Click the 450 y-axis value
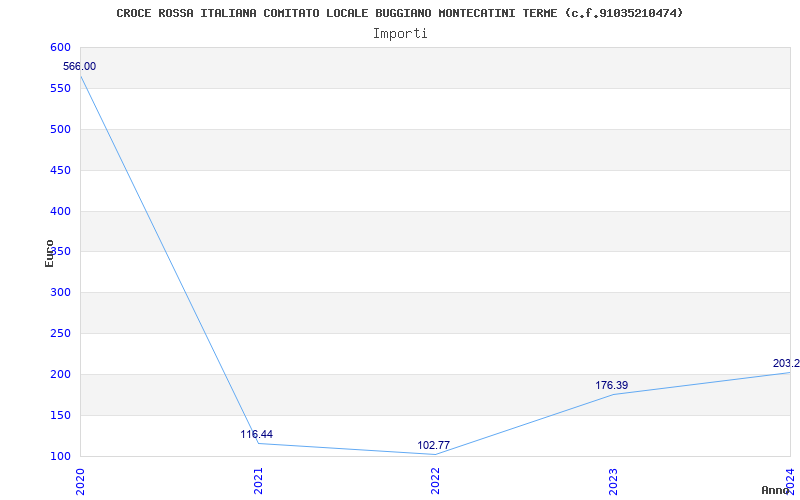This screenshot has width=800, height=500. pyautogui.click(x=60, y=170)
